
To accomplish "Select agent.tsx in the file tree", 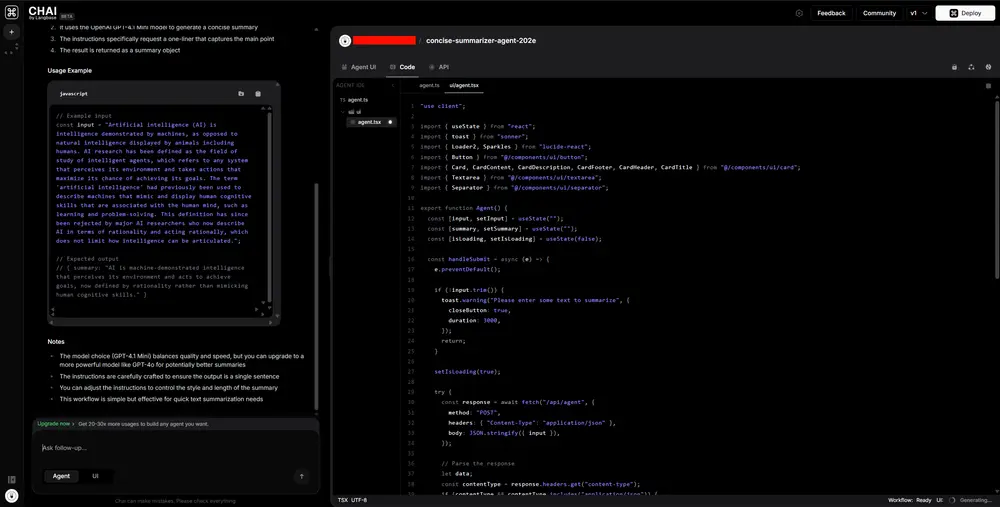I will tap(369, 122).
